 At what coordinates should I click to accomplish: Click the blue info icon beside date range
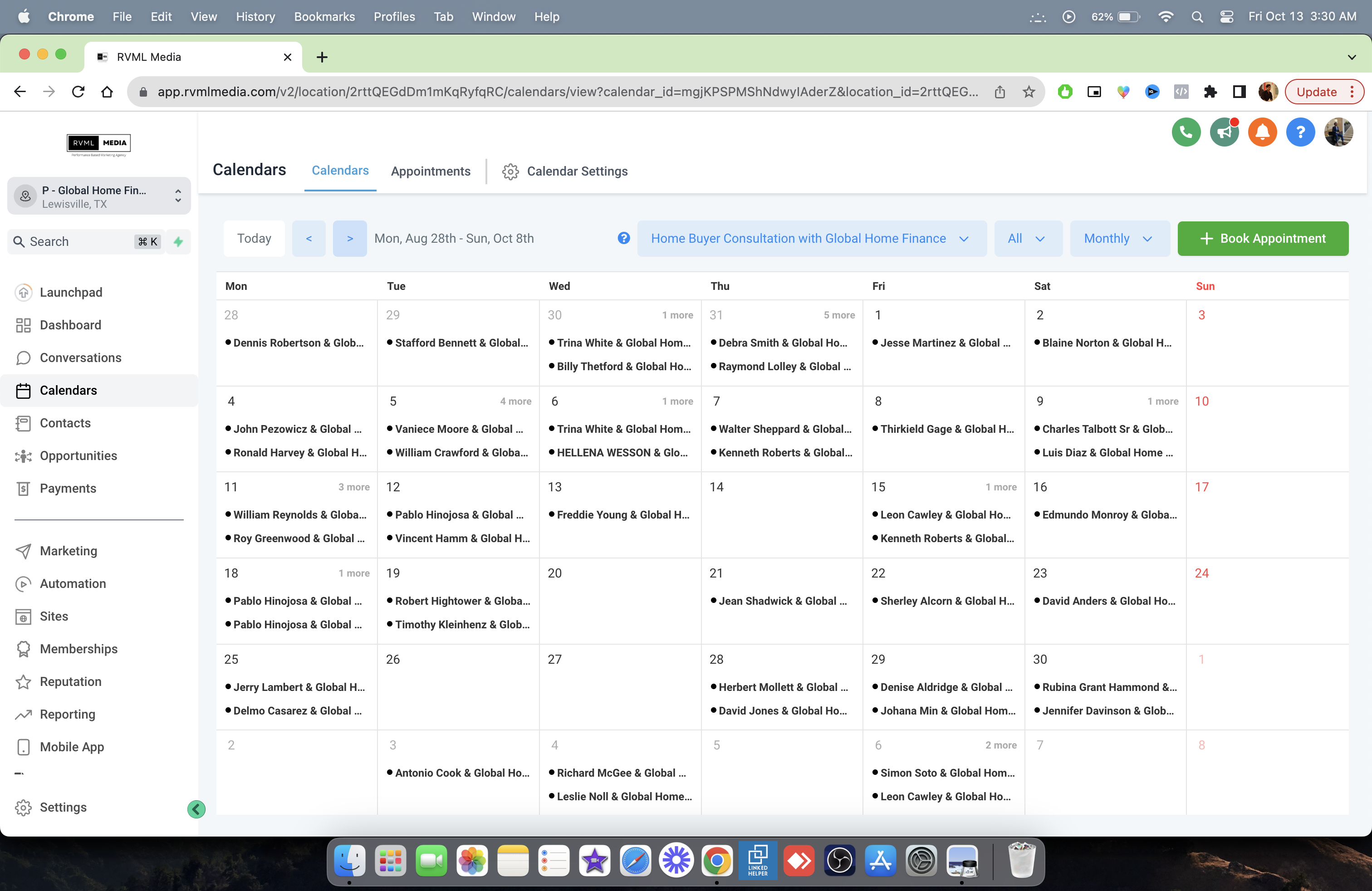623,238
